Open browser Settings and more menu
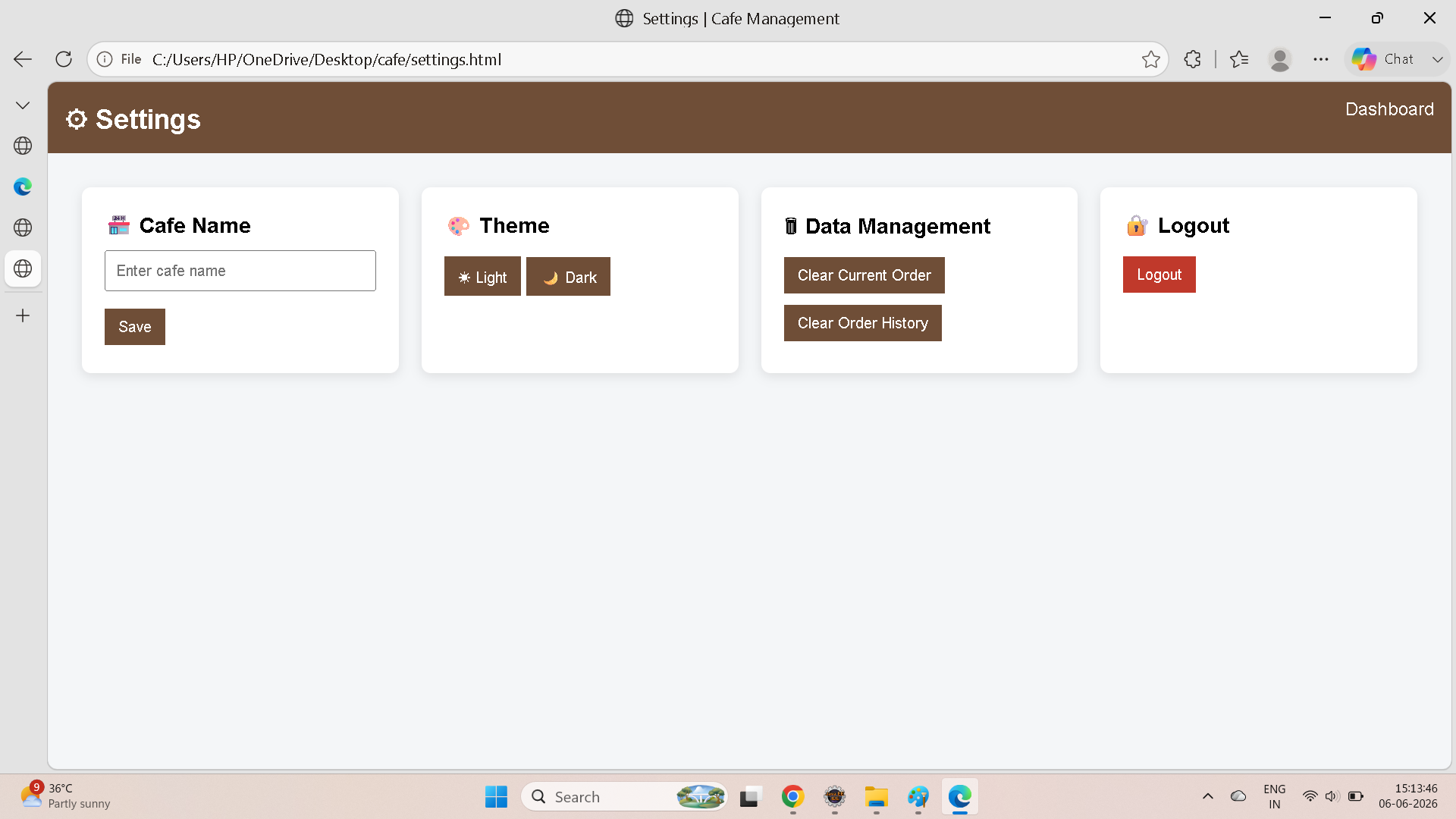Screen dimensions: 1456x819 1321,59
